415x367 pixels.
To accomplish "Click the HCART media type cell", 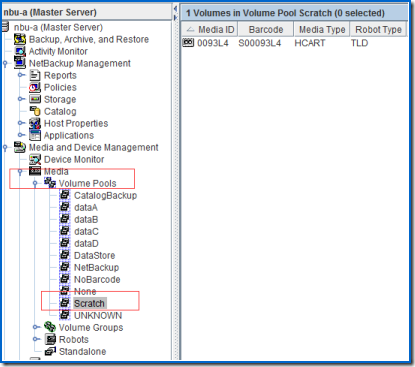I will [x=310, y=43].
